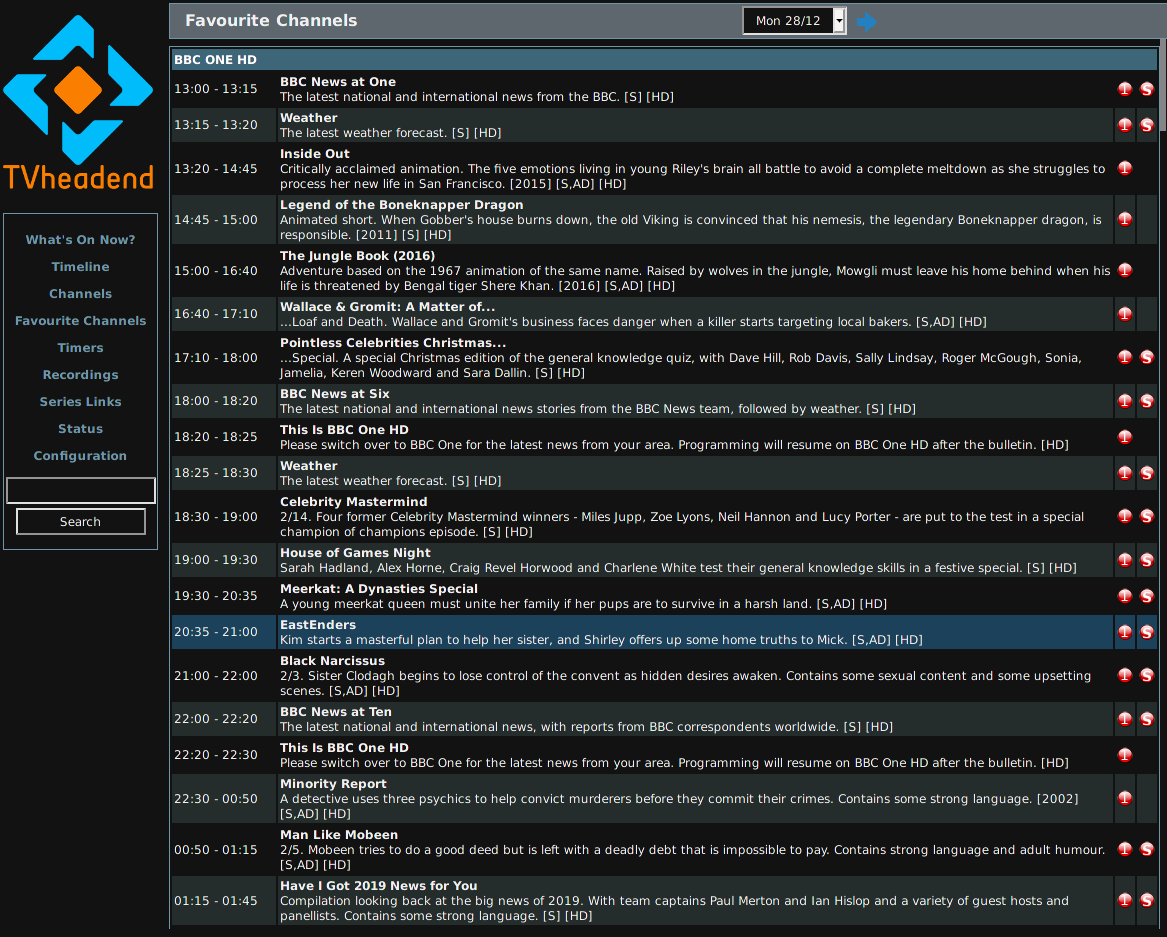This screenshot has height=937, width=1167.
Task: Click the Search button
Action: 80,522
